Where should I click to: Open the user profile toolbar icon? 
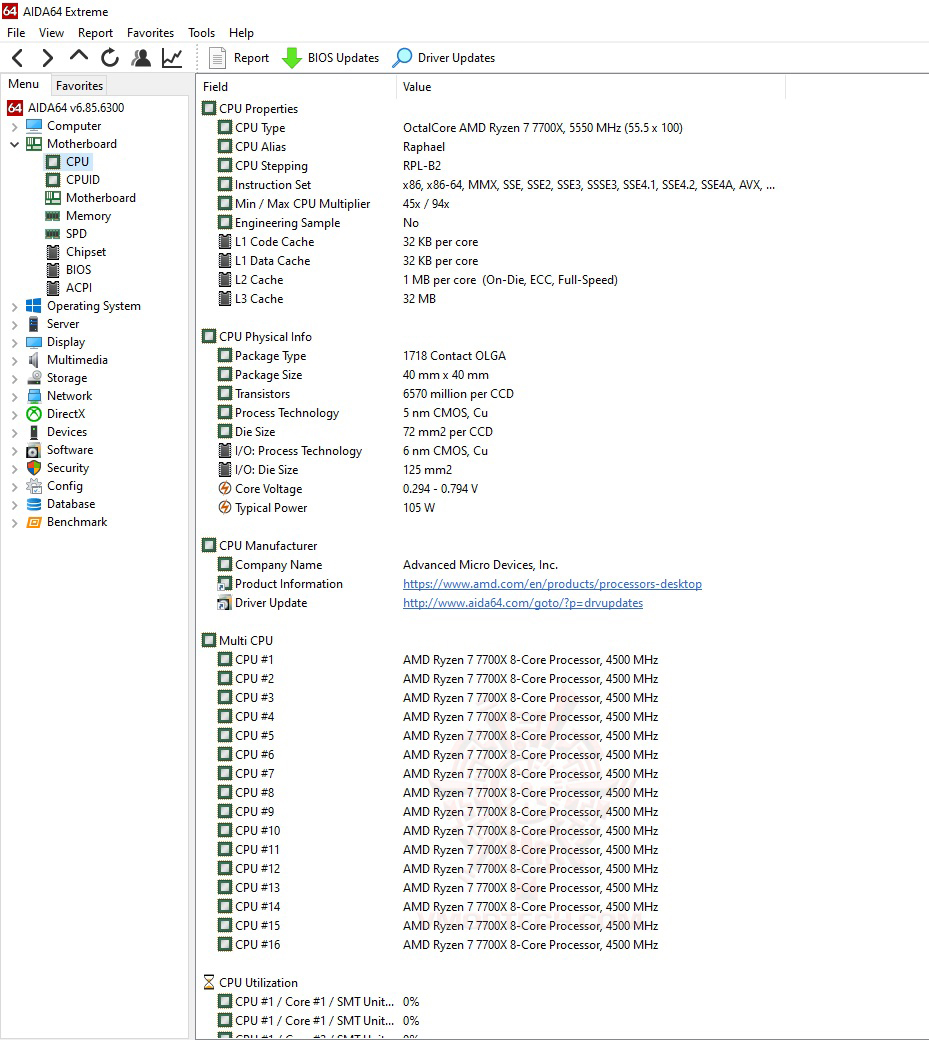click(141, 58)
